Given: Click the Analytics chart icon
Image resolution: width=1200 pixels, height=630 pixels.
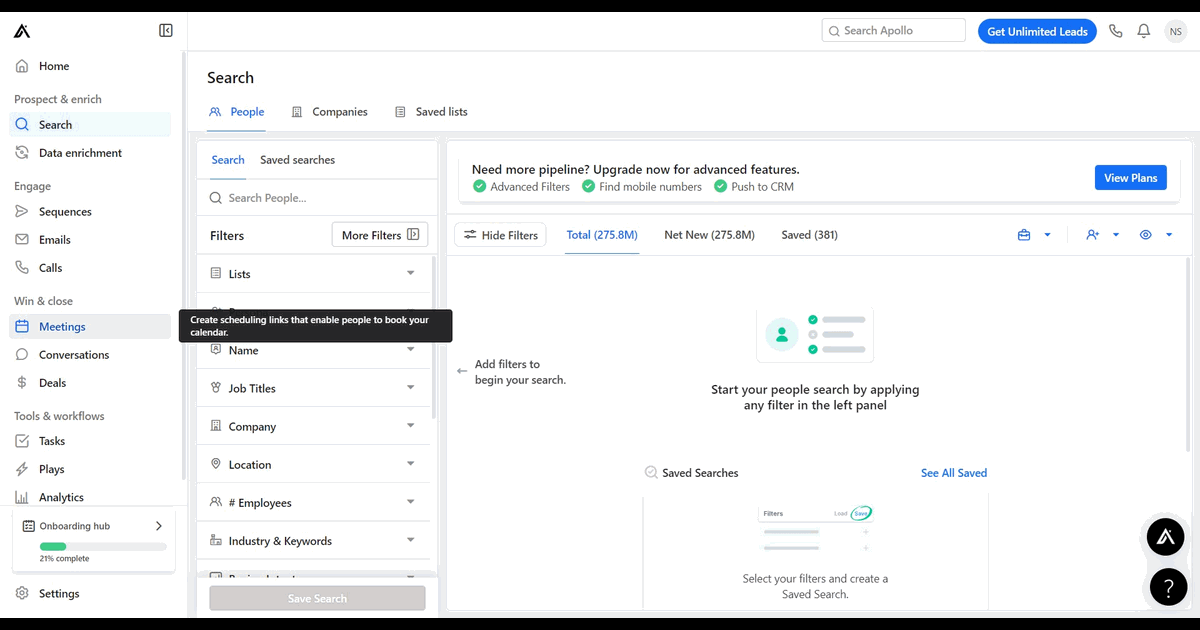Looking at the screenshot, I should click(22, 497).
